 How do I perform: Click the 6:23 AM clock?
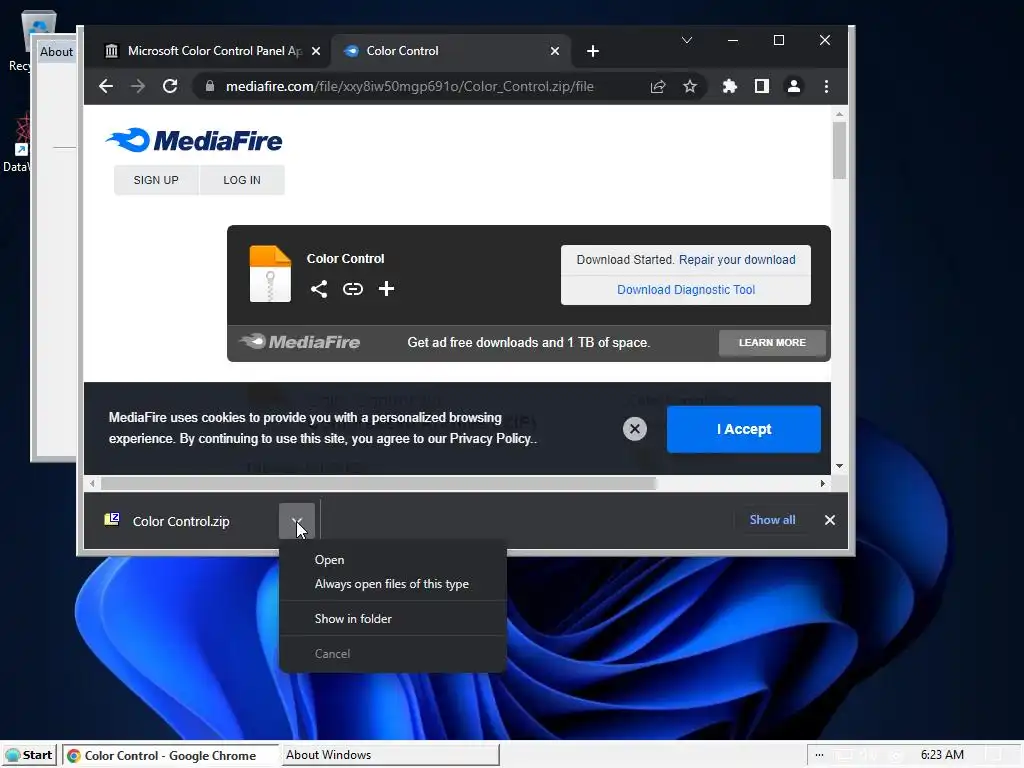click(942, 755)
